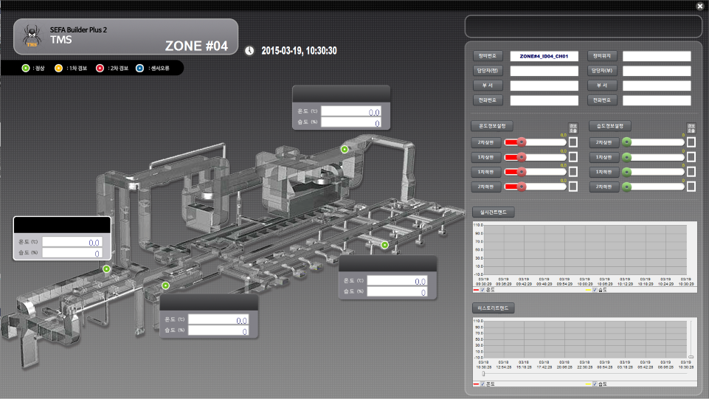The height and width of the screenshot is (399, 709).
Task: Uncheck 습도 in the 히스토리트렌드 chart legend
Action: point(595,384)
